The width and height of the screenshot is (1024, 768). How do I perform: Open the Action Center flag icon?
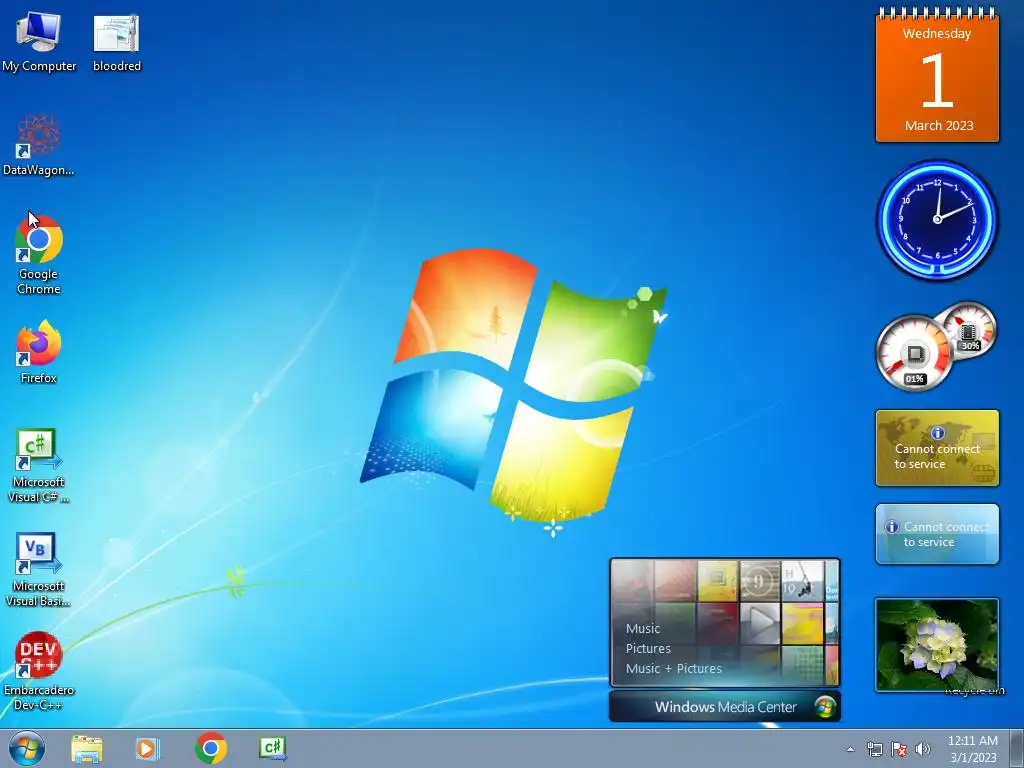899,749
